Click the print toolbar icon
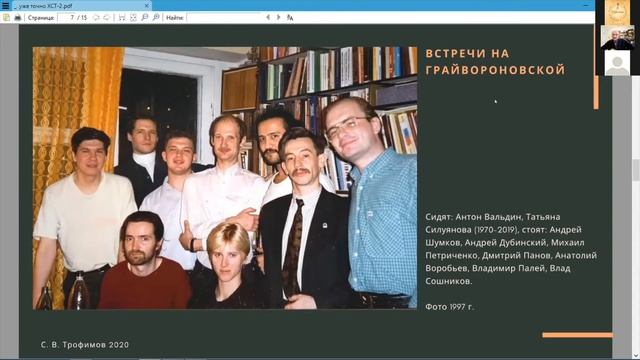This screenshot has height=360, width=640. point(18,18)
